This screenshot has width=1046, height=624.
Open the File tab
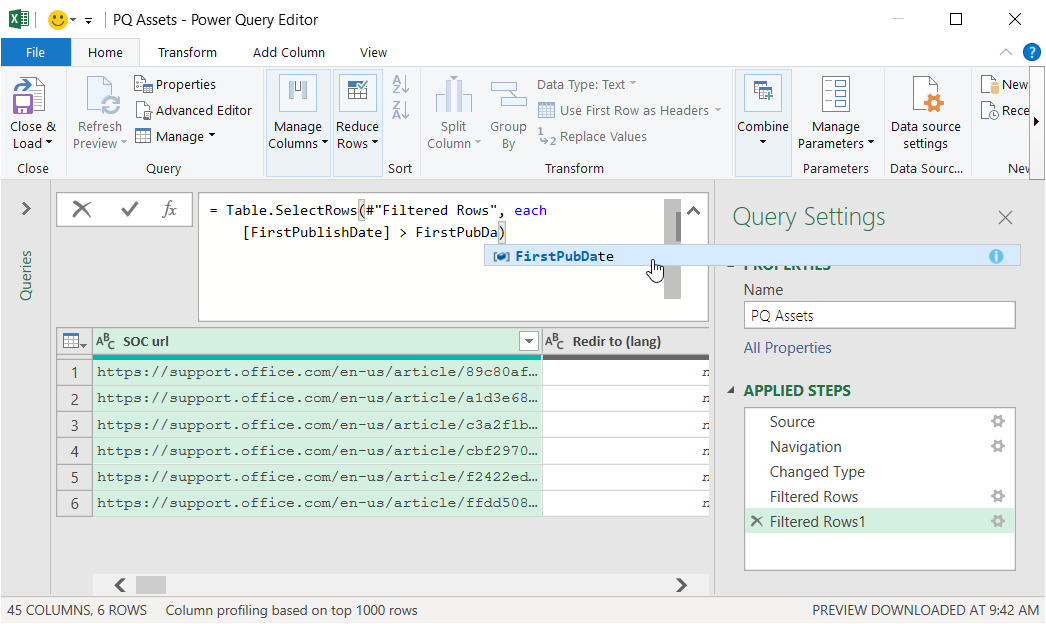[x=35, y=52]
